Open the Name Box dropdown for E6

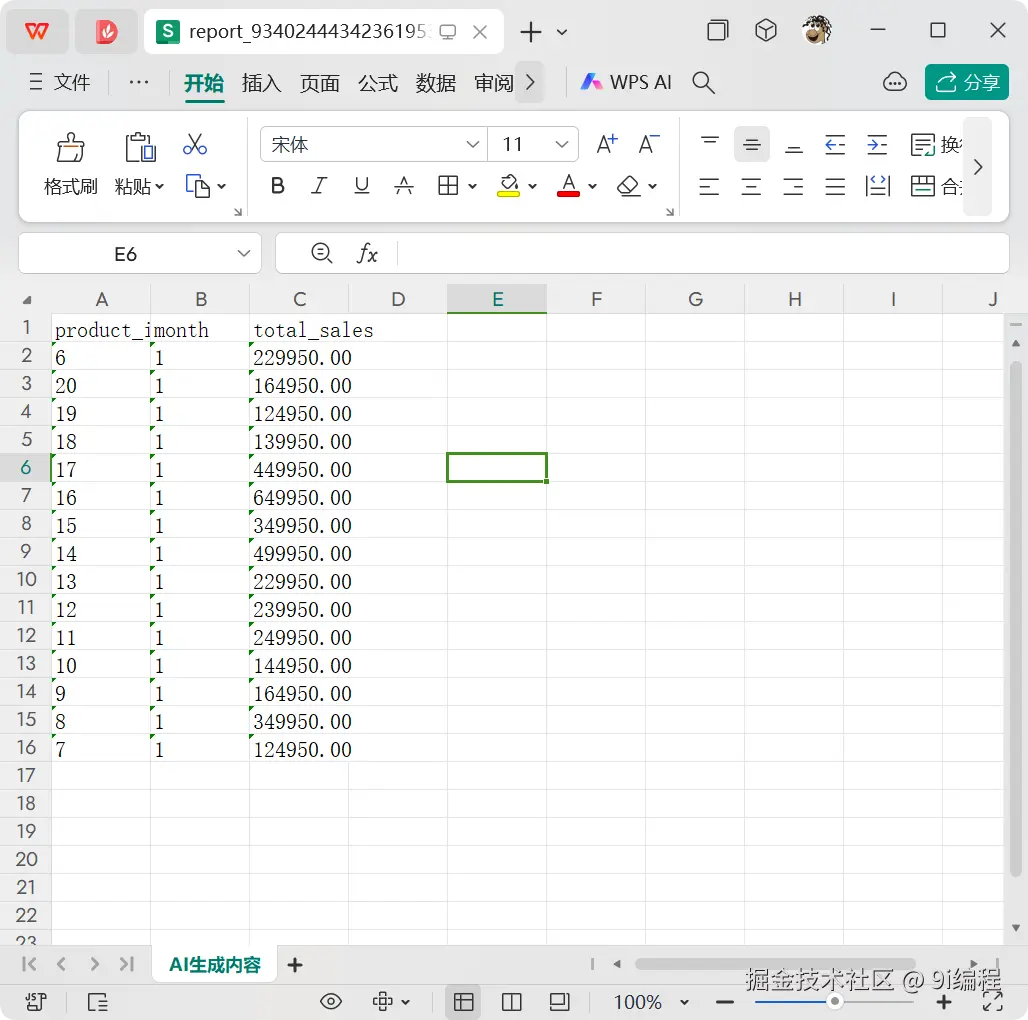244,254
